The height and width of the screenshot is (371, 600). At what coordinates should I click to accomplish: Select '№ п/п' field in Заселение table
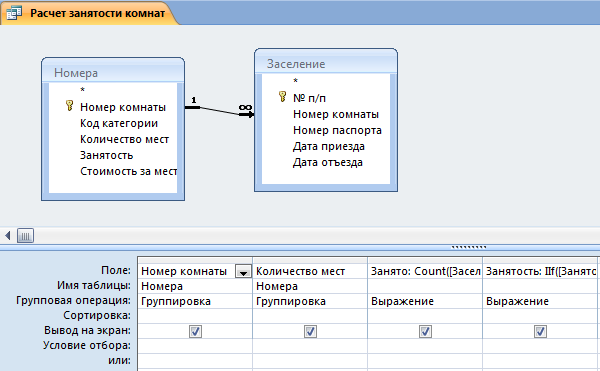pyautogui.click(x=309, y=98)
